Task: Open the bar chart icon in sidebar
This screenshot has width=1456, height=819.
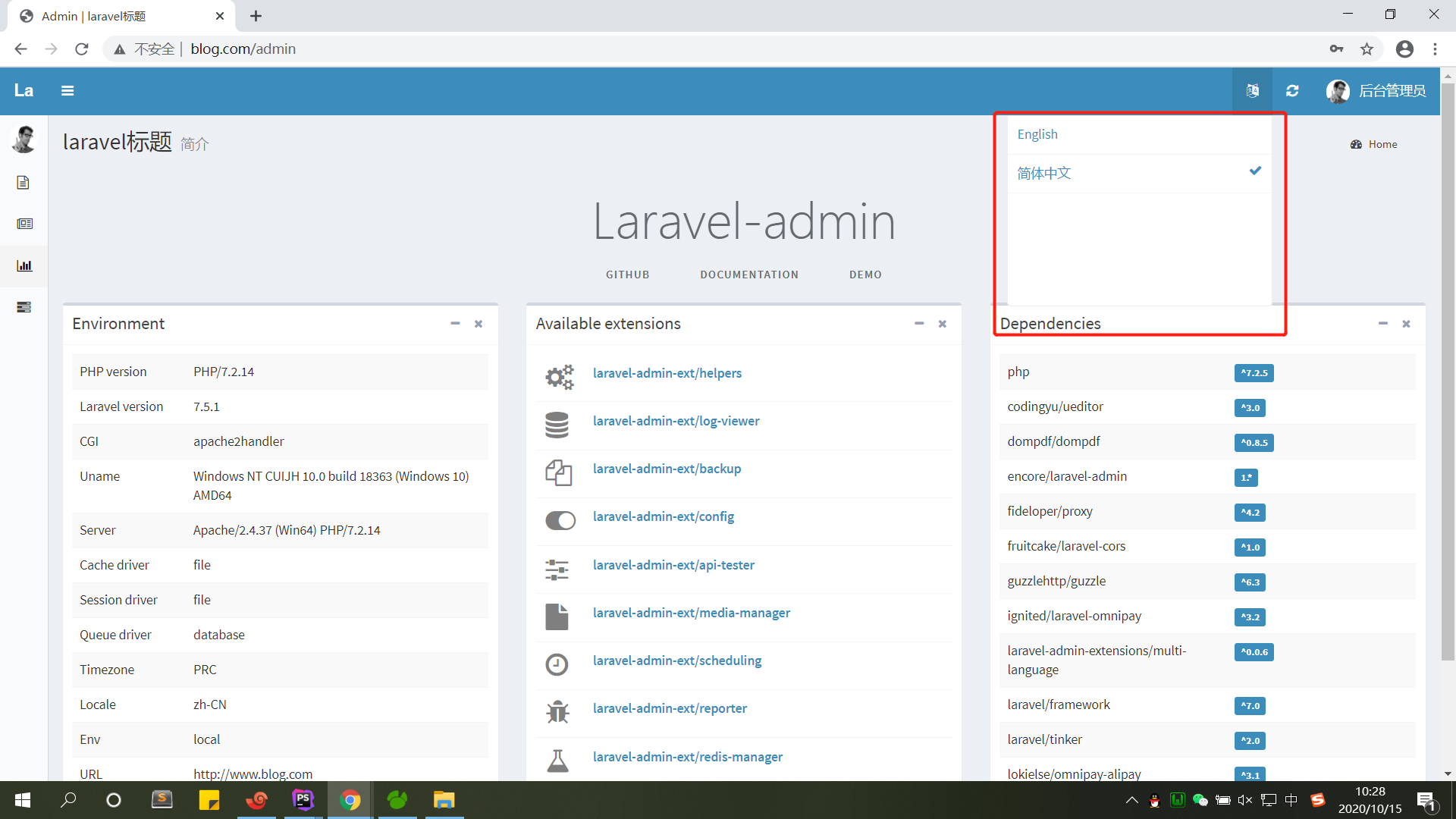Action: 24,266
